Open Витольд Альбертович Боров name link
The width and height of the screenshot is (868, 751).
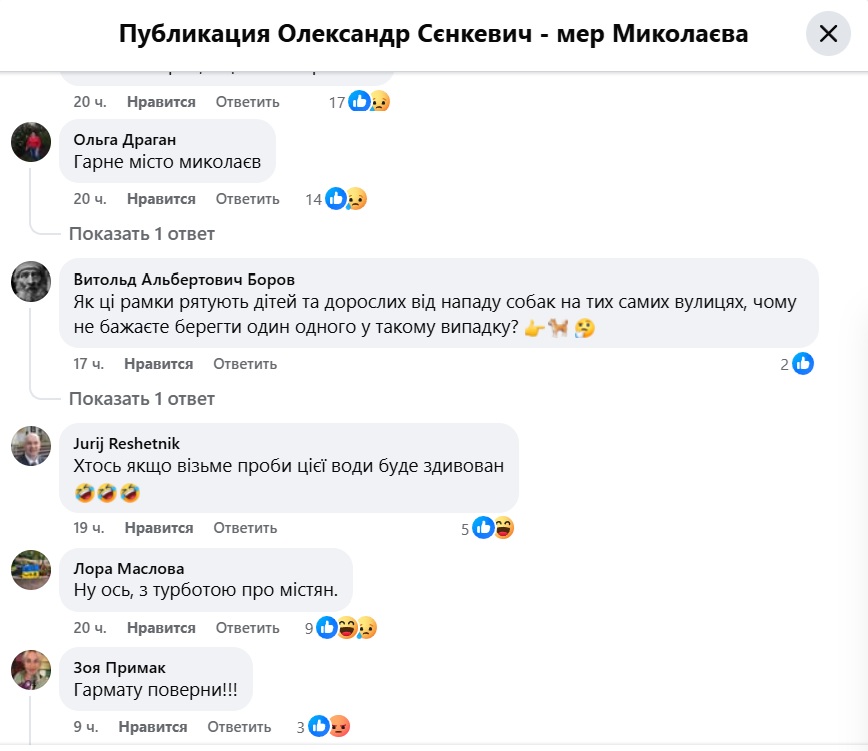pyautogui.click(x=184, y=279)
